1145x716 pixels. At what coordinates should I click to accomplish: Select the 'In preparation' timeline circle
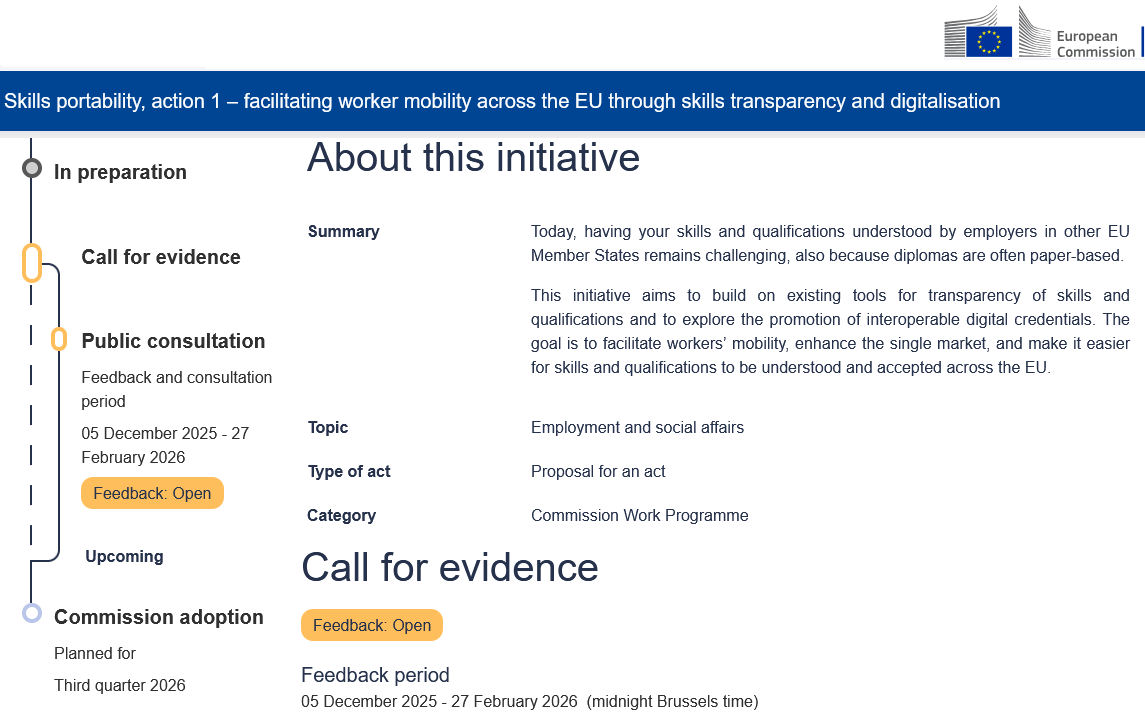point(32,168)
